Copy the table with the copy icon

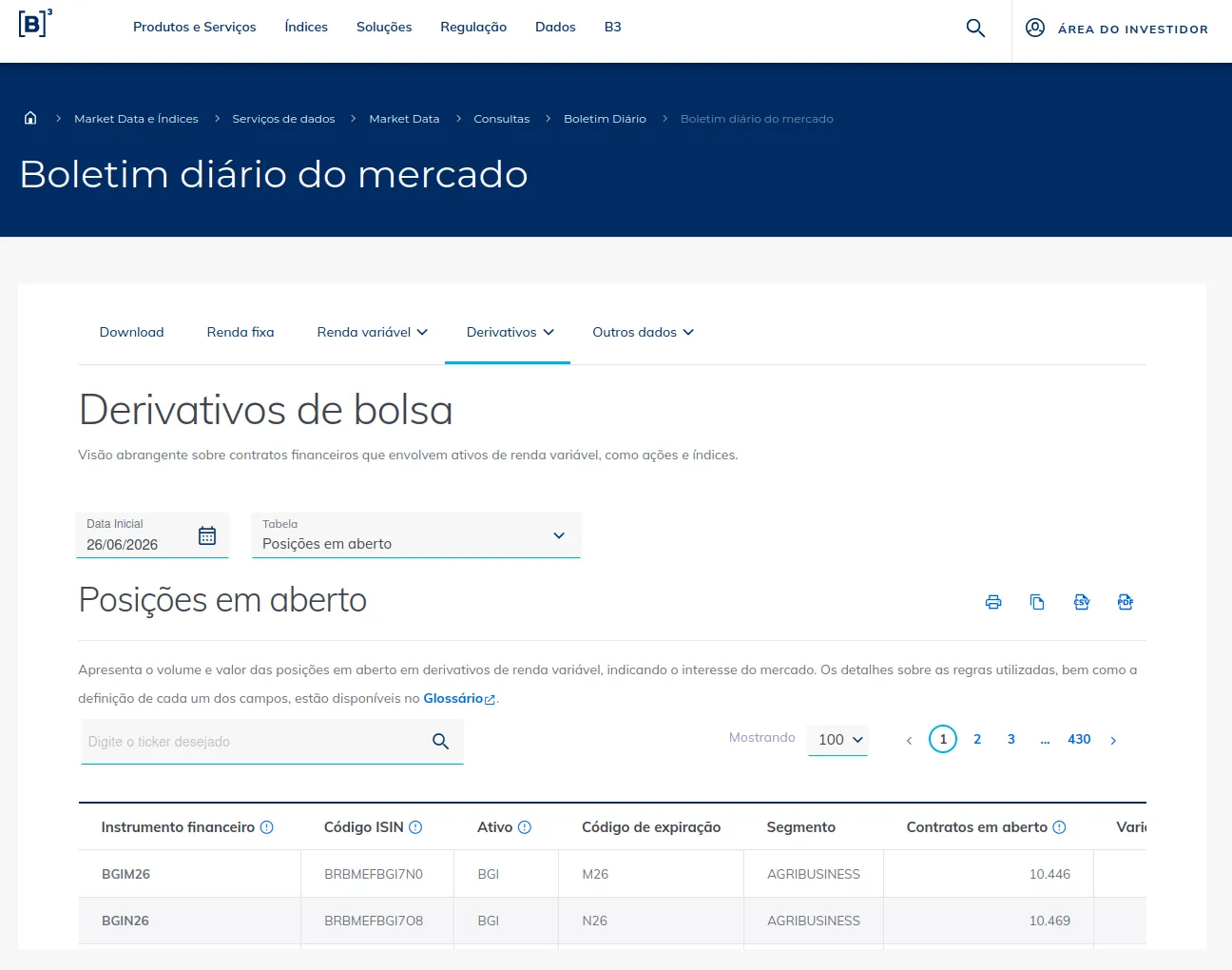[x=1037, y=602]
